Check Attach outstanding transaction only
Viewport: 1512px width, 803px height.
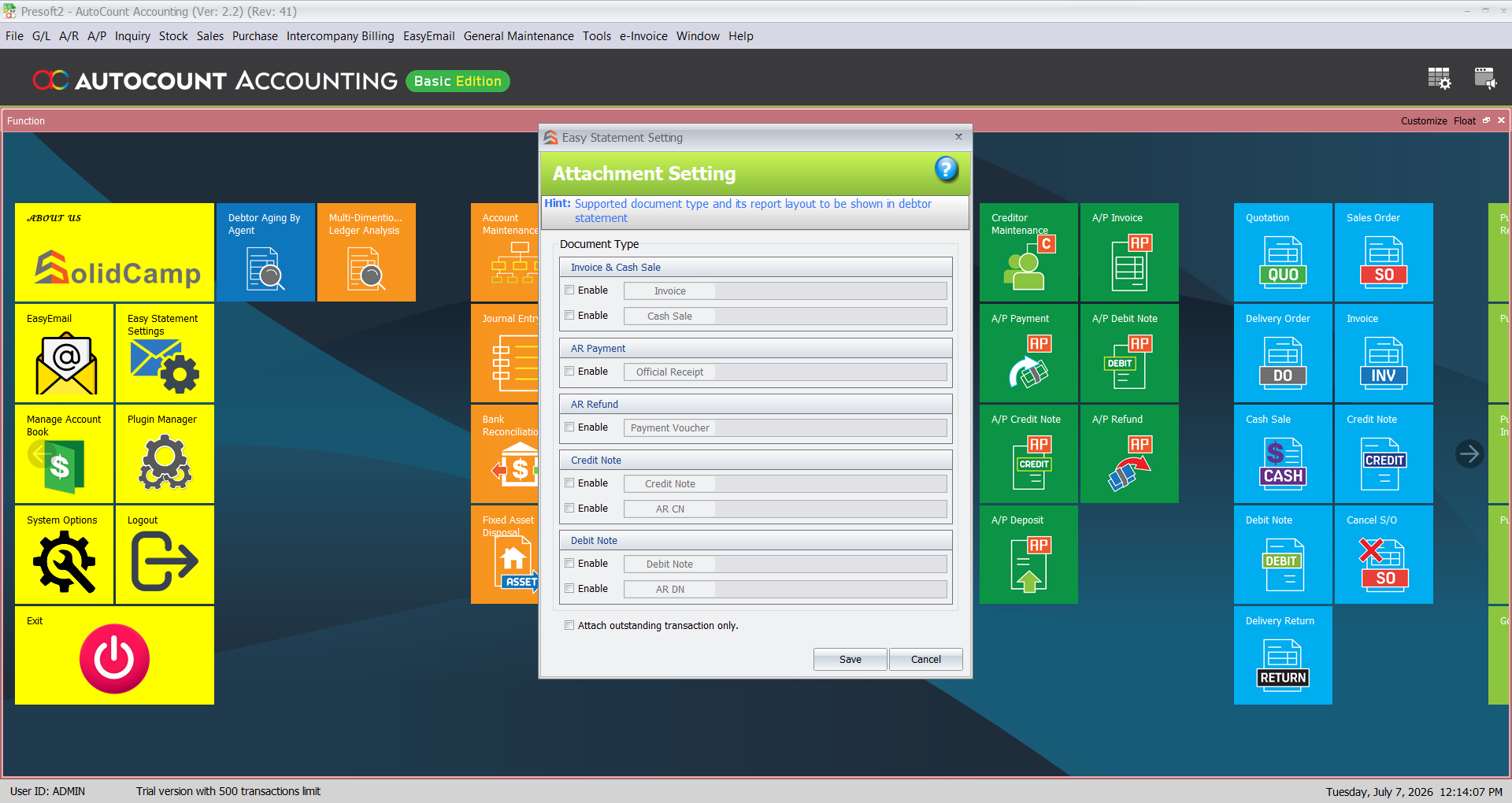[569, 626]
